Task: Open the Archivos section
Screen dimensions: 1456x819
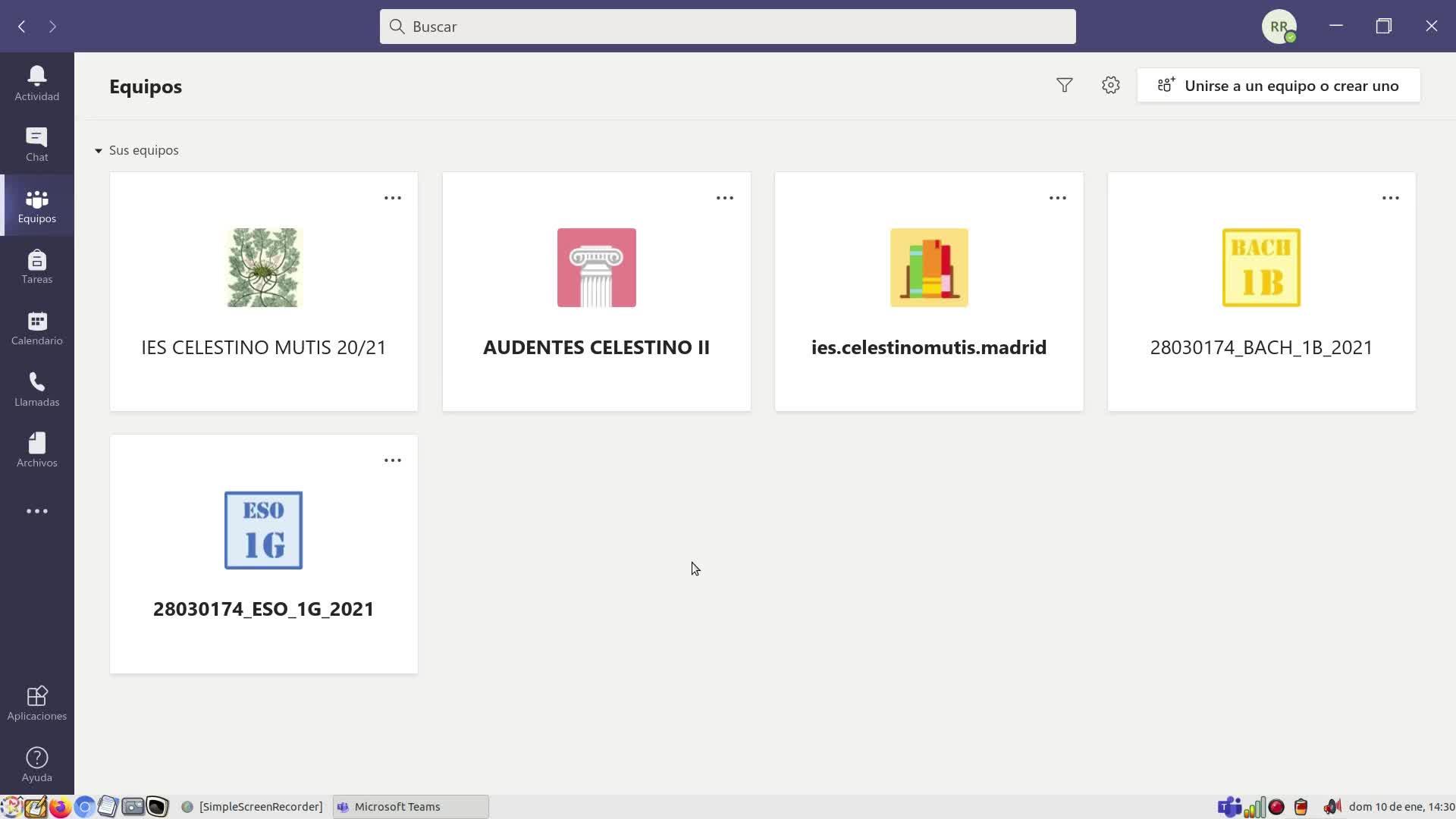Action: (36, 450)
